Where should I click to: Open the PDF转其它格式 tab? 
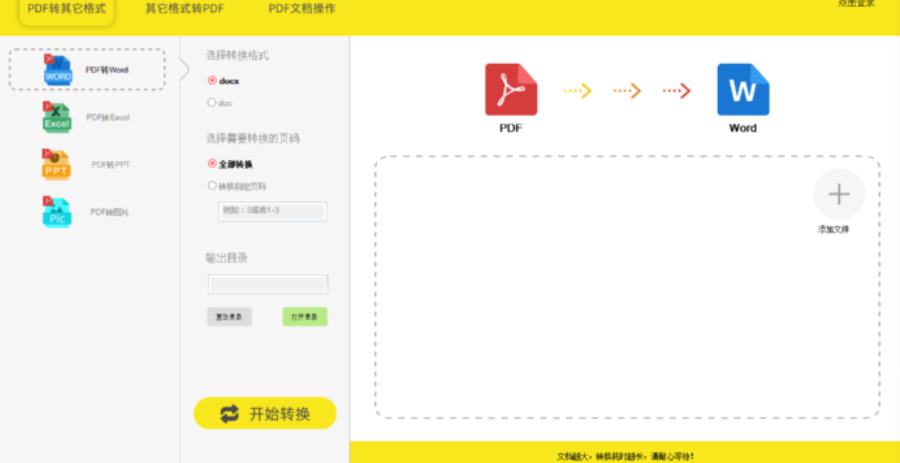coord(67,9)
